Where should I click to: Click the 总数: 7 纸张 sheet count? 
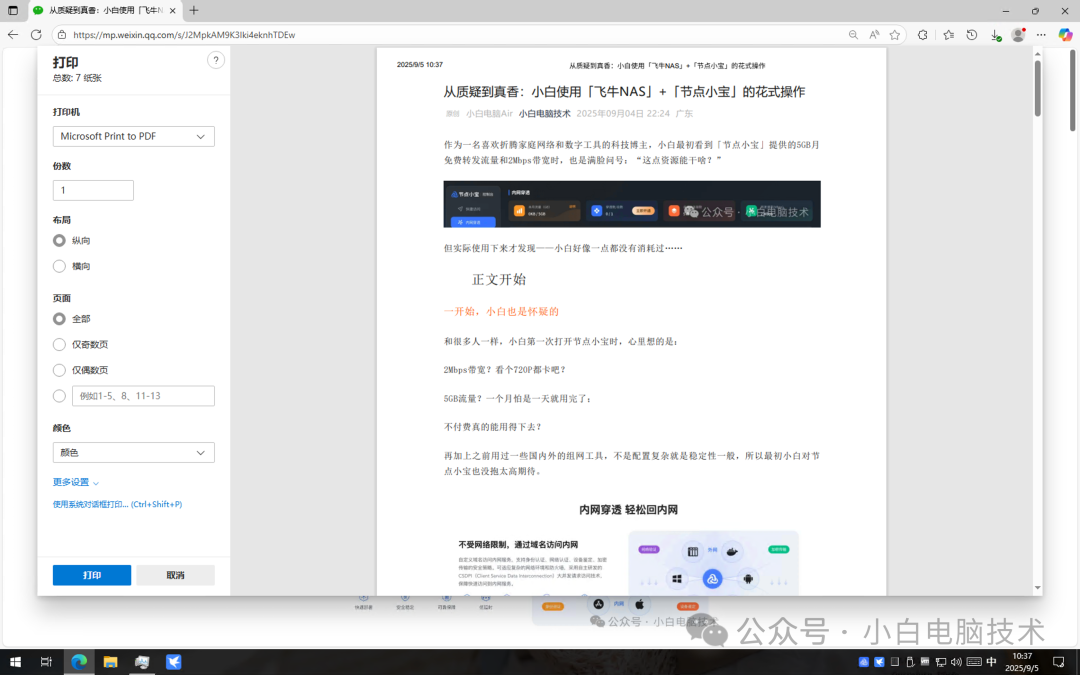click(x=77, y=78)
